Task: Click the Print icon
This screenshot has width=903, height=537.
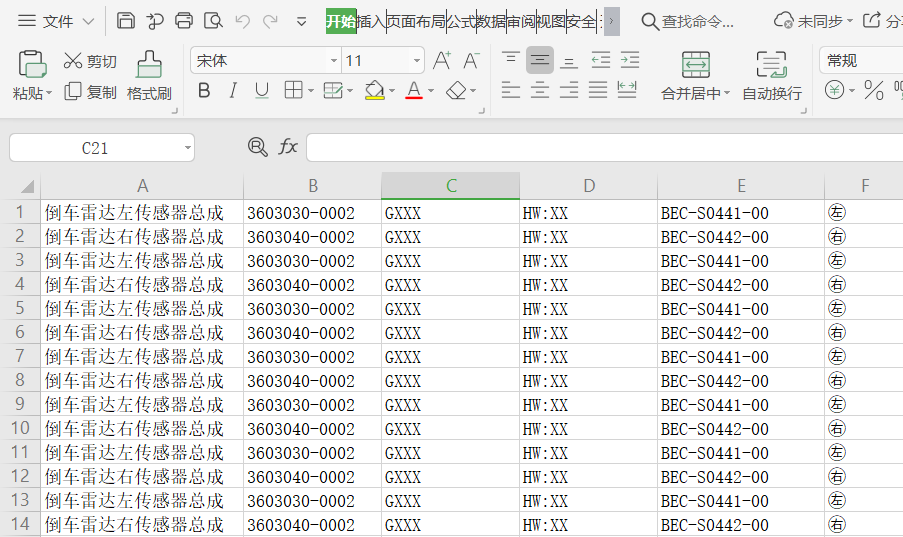Action: (x=184, y=21)
